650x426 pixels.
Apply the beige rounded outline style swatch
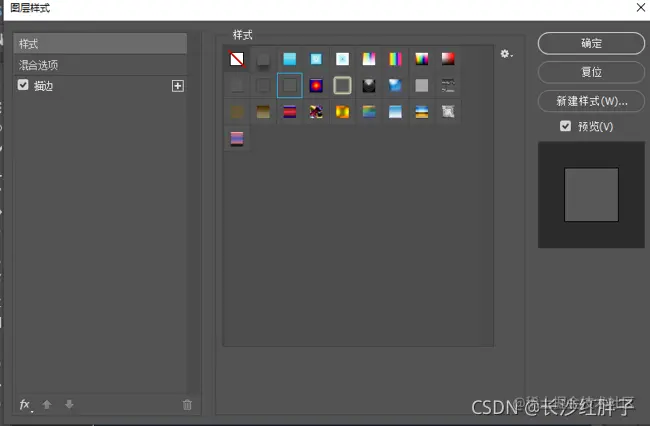[342, 85]
